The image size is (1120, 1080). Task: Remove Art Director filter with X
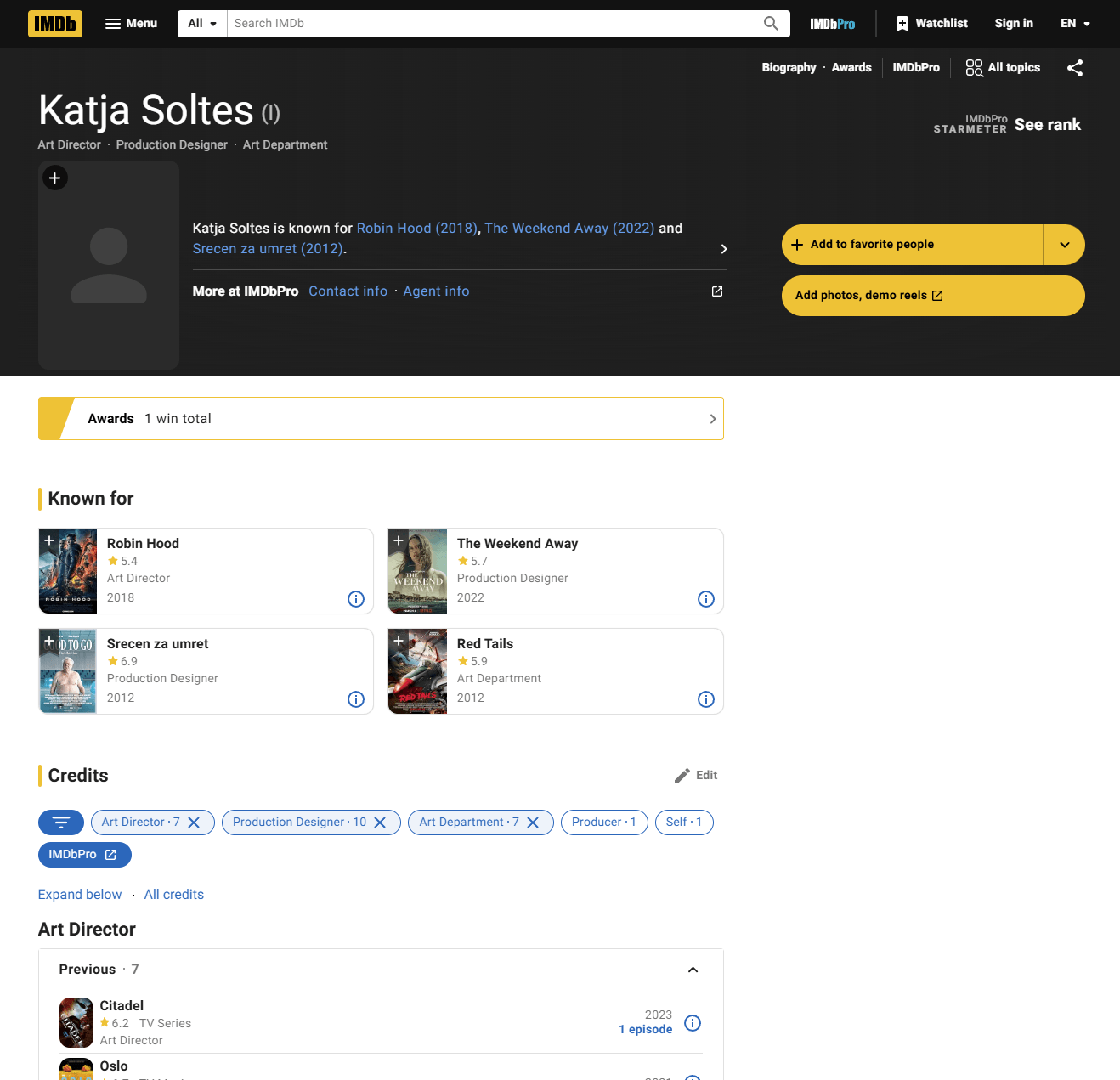pos(194,823)
